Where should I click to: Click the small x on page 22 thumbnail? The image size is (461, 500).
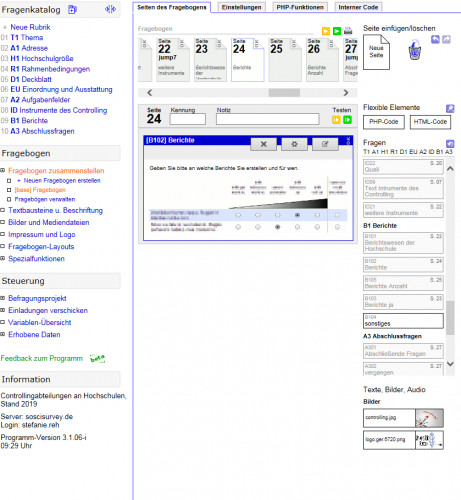(182, 43)
